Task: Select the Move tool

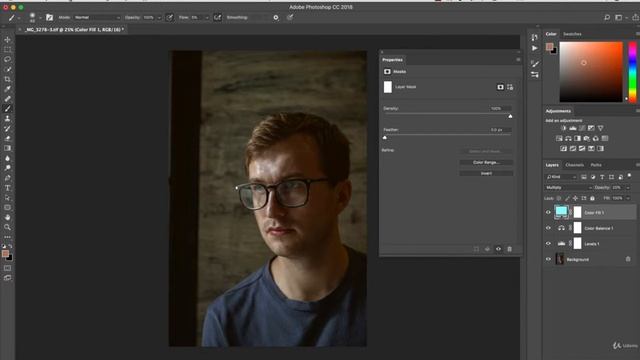Action: coord(7,40)
